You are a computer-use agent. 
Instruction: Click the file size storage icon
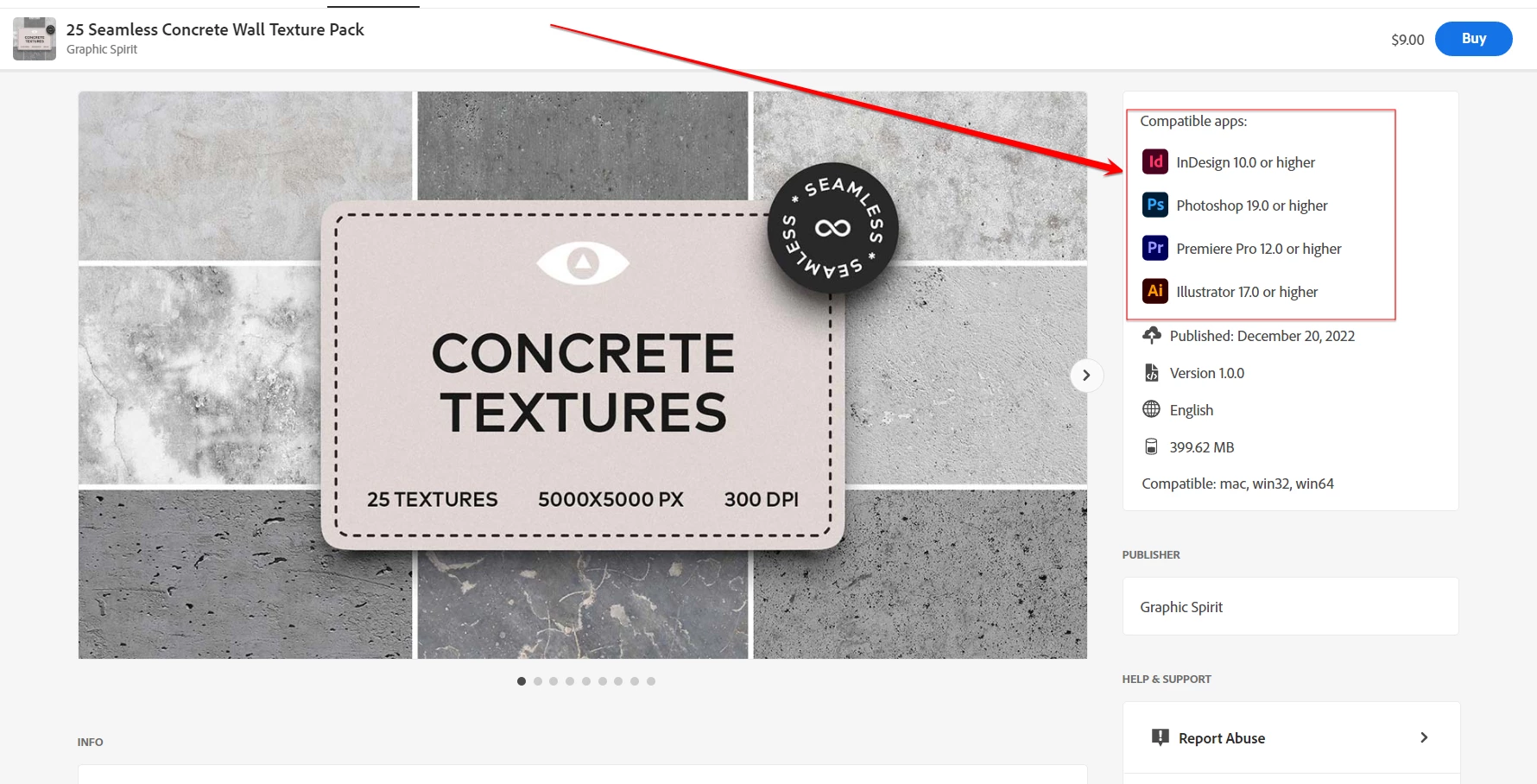1151,446
